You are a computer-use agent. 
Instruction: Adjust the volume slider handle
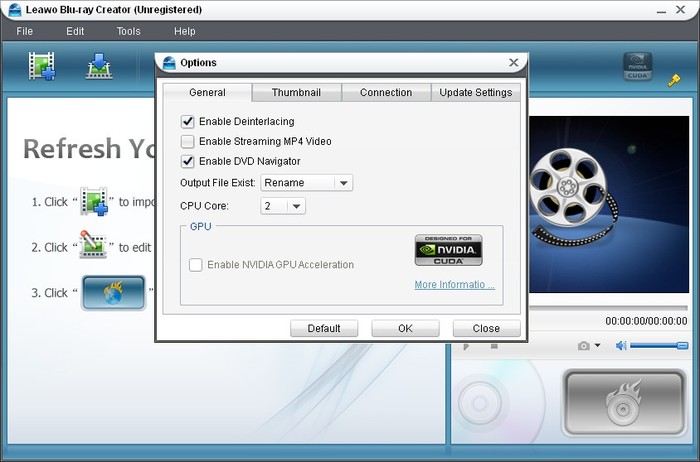coord(682,346)
